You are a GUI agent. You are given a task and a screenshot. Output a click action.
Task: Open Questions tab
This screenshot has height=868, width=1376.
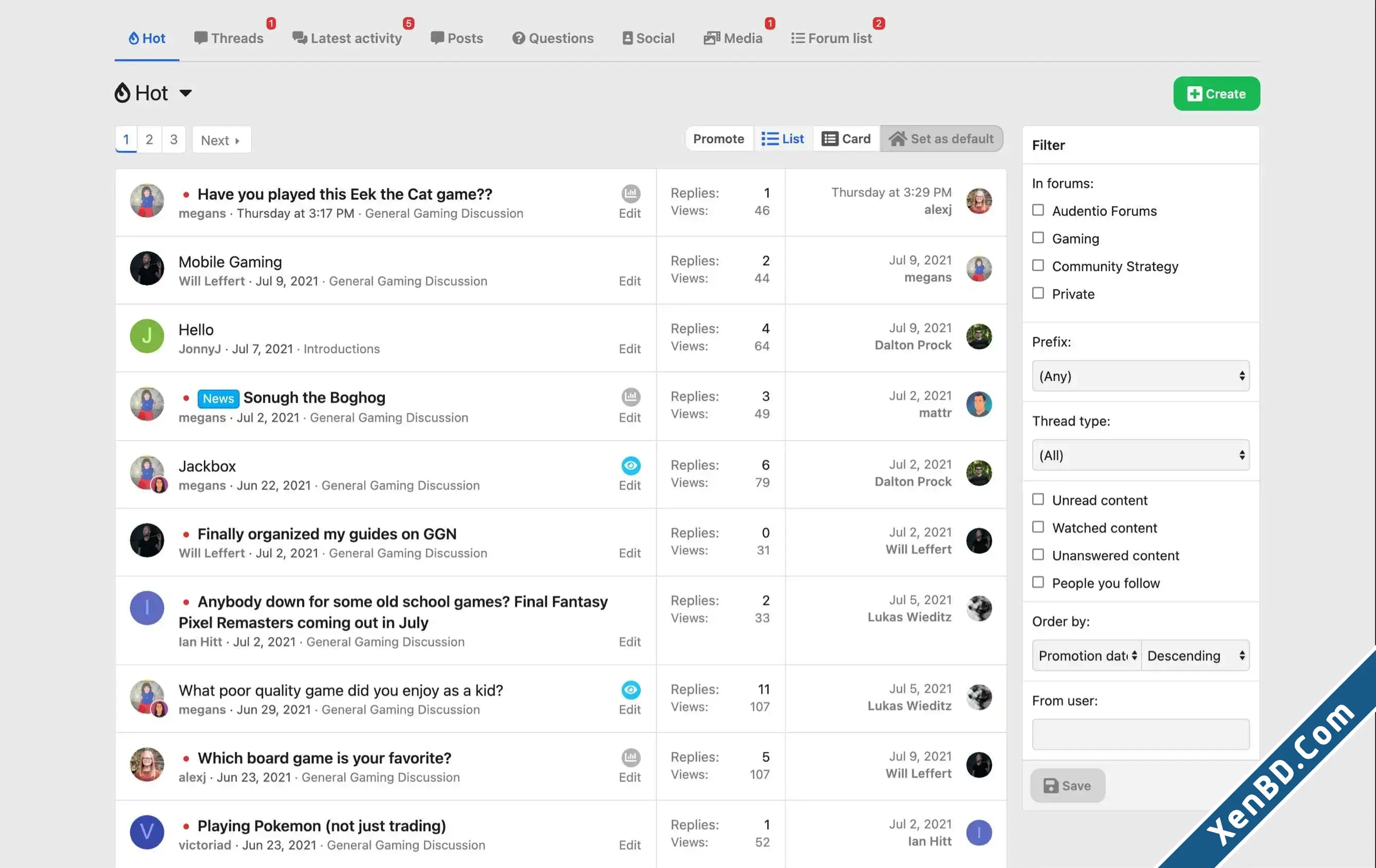[x=552, y=37]
